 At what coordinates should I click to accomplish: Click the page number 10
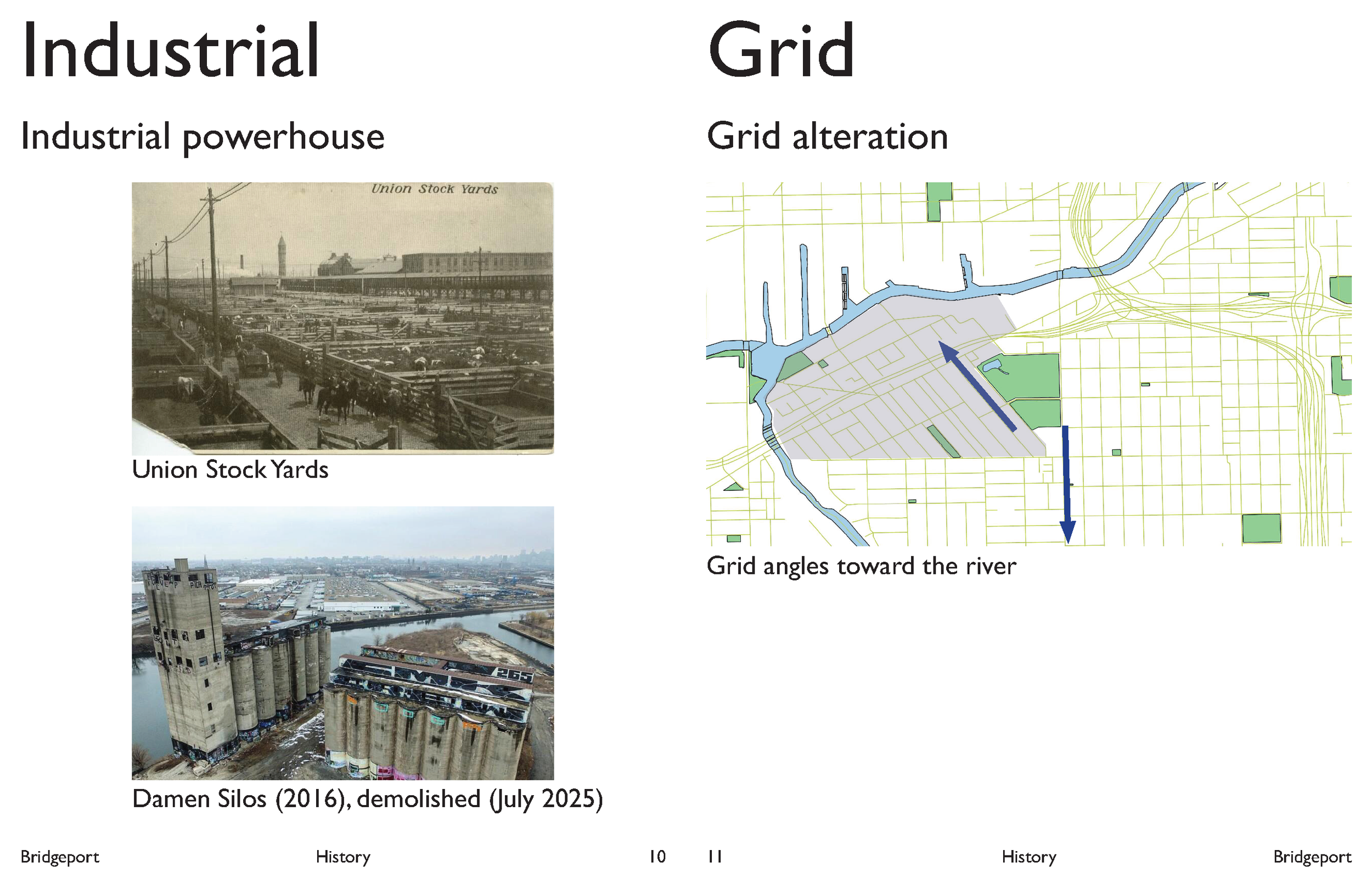657,857
